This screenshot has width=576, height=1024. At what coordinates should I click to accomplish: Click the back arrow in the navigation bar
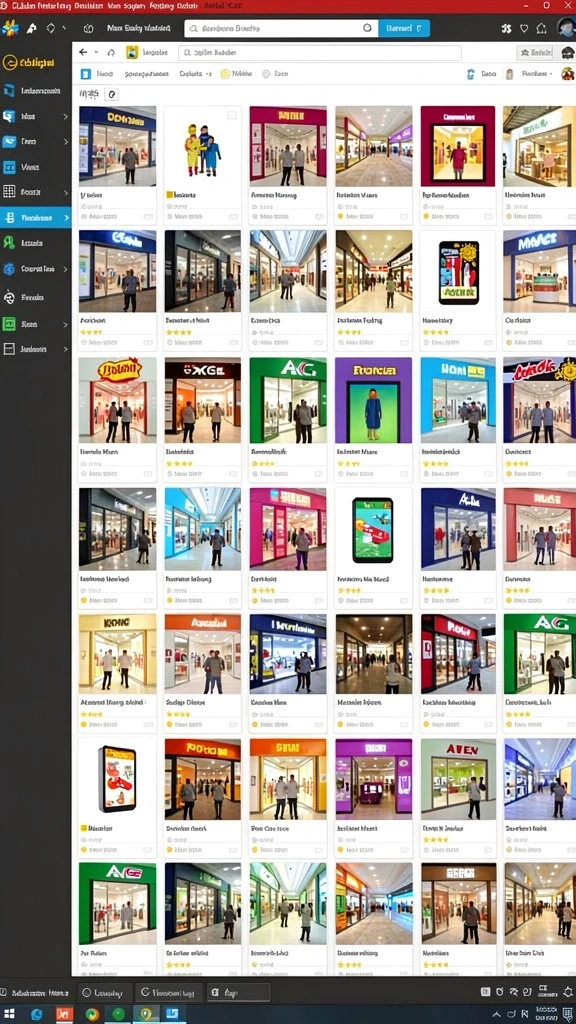tap(83, 52)
